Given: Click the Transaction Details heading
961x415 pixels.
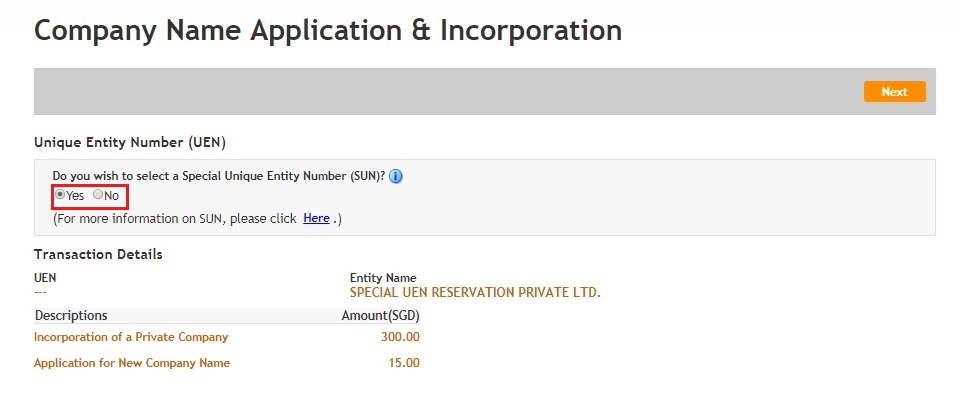Looking at the screenshot, I should pos(98,254).
